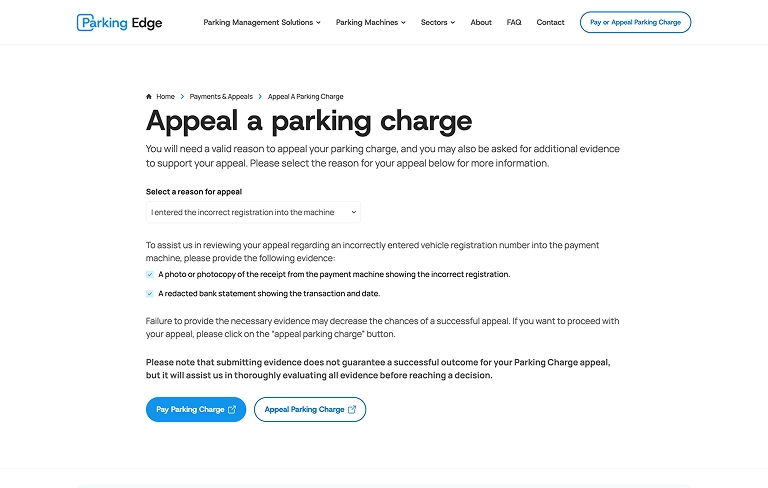Click external link icon on Pay Parking Charge
Screen dimensions: 768x488
[232, 409]
